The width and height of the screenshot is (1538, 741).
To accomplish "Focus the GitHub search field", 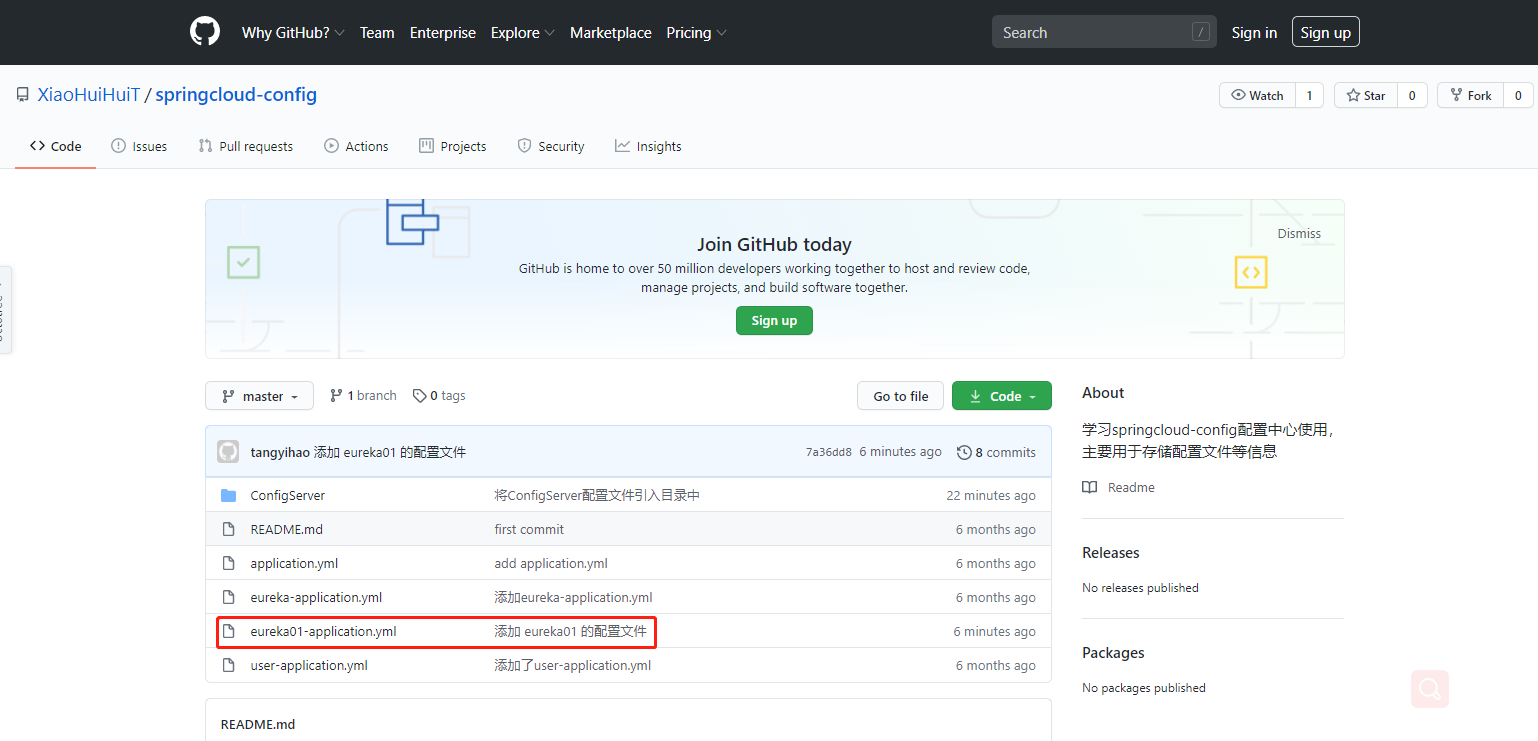I will click(1104, 32).
